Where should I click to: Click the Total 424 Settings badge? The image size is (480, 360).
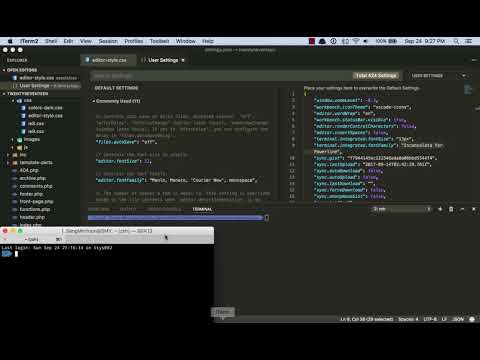(376, 76)
